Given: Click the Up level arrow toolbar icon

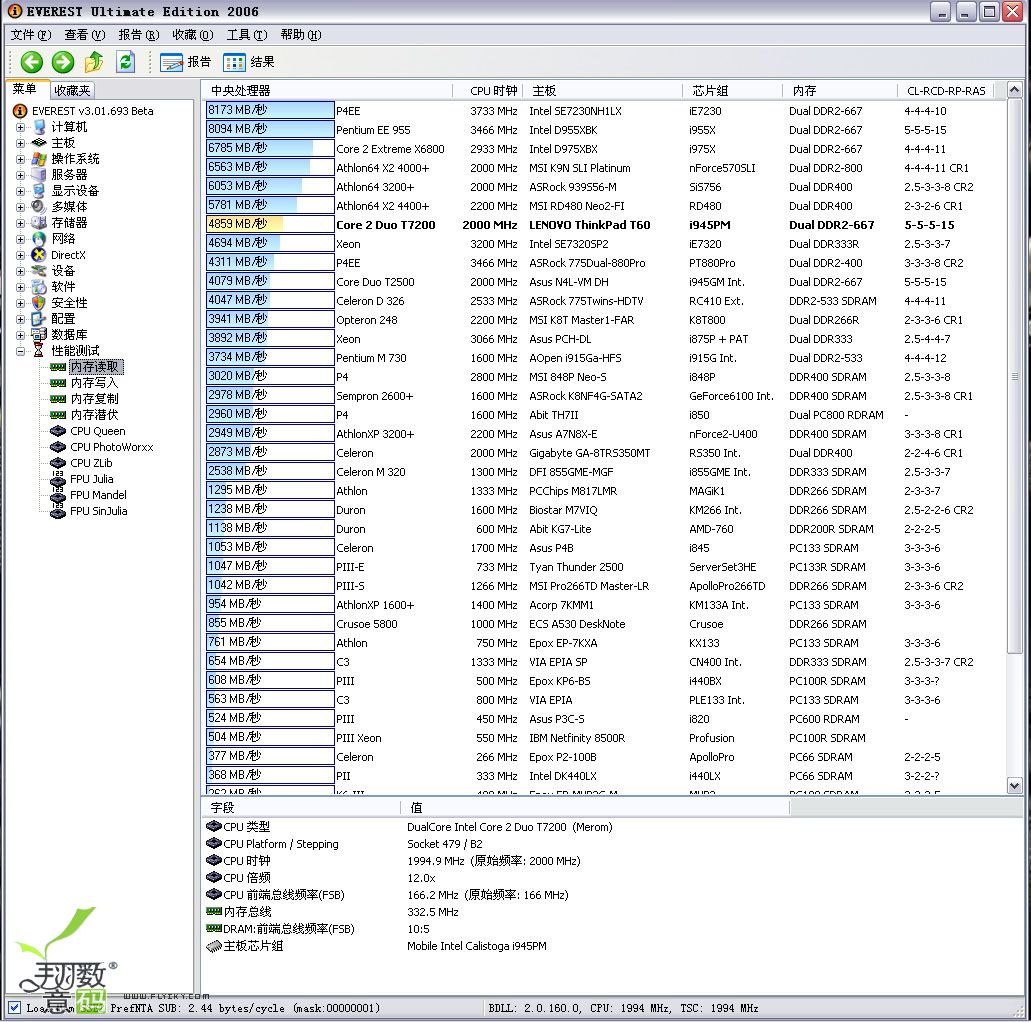Looking at the screenshot, I should (94, 62).
